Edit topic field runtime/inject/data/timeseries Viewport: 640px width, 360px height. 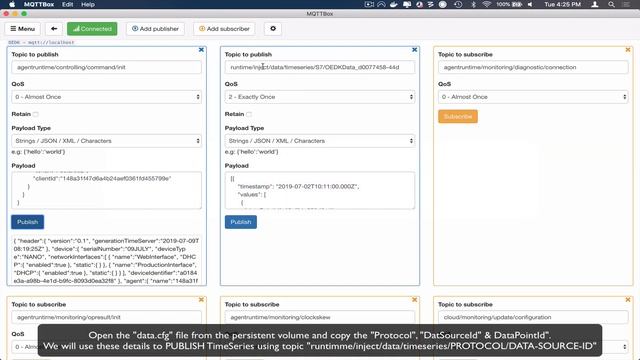click(x=320, y=67)
